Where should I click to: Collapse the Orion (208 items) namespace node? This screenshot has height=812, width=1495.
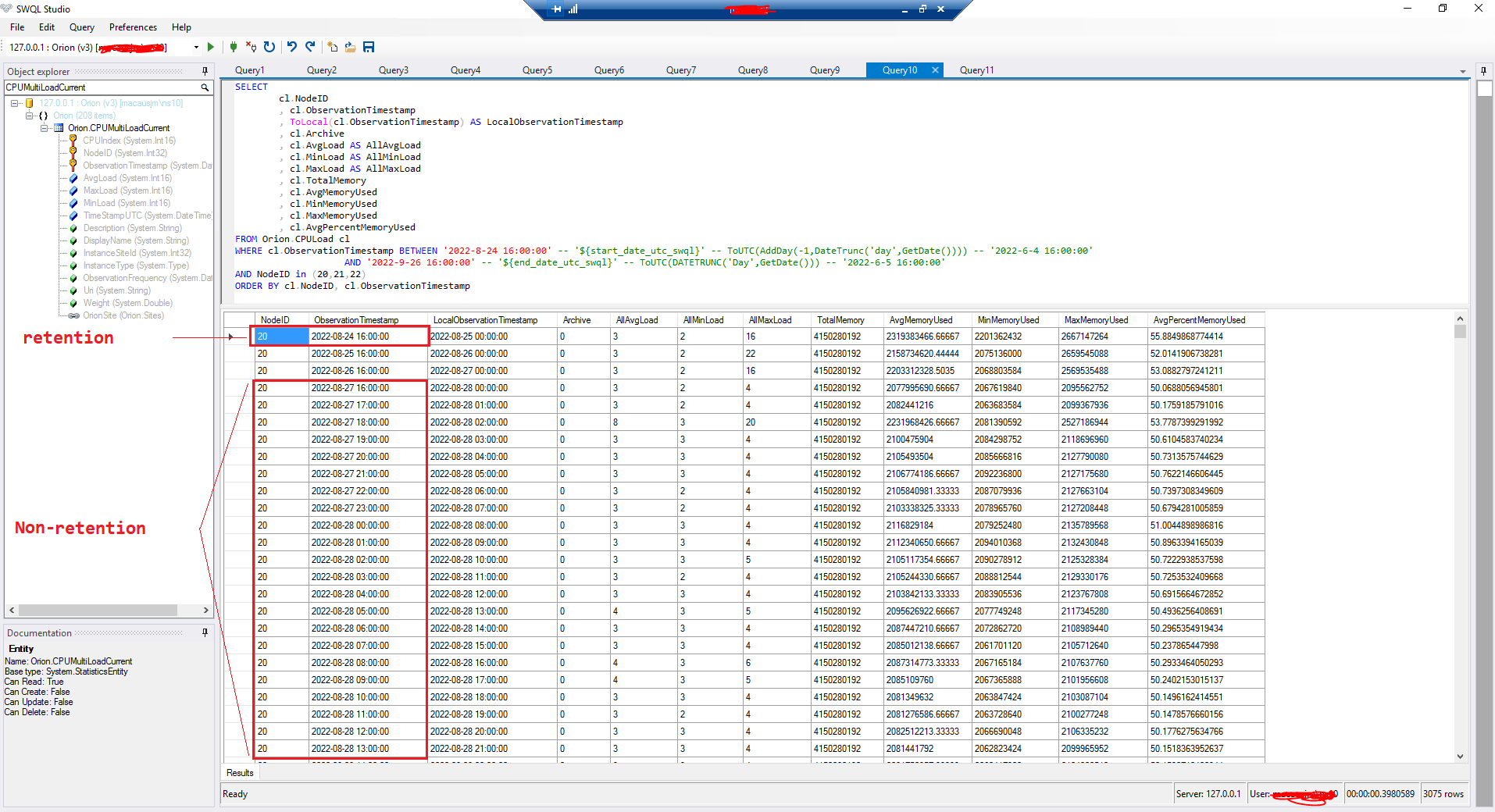click(30, 116)
